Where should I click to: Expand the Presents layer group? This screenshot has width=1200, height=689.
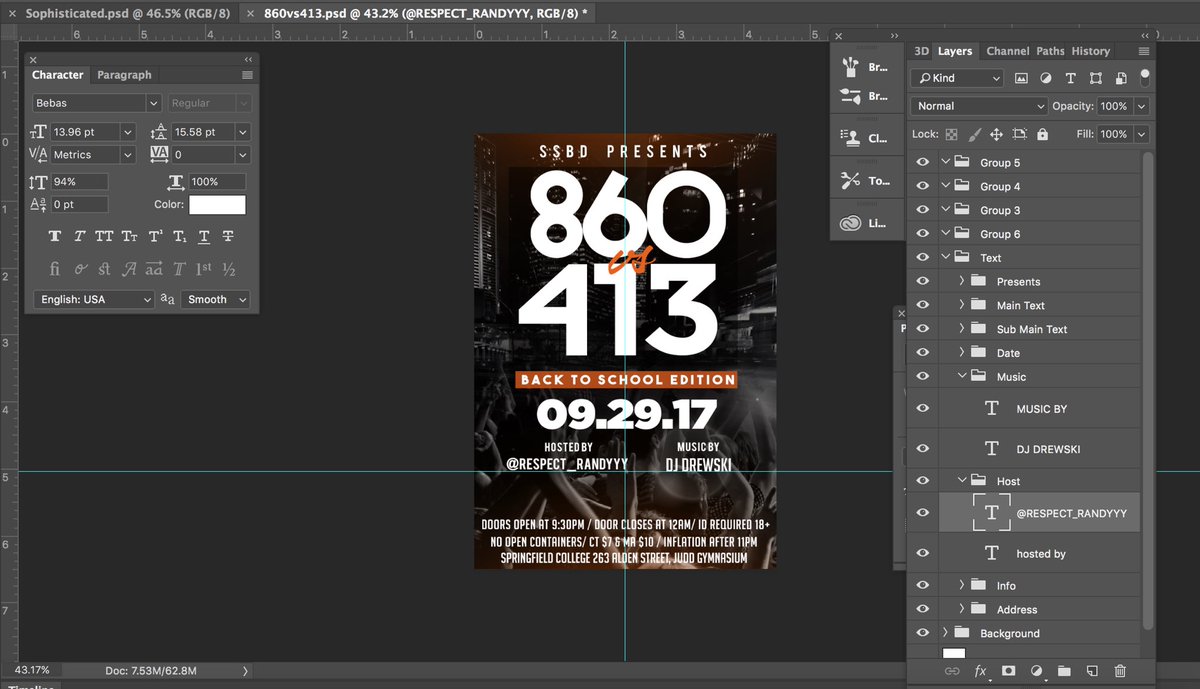click(x=962, y=281)
